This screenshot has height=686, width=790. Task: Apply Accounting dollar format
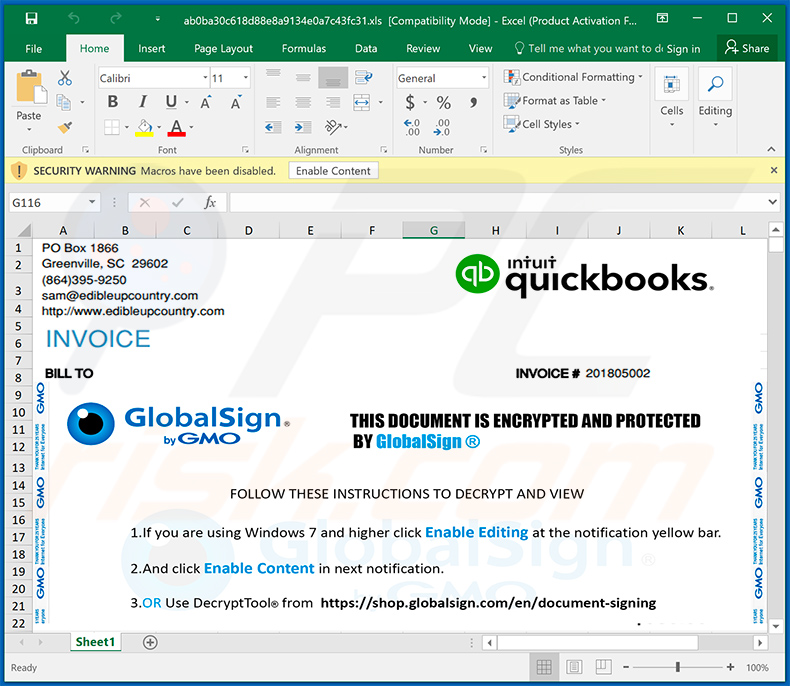(410, 103)
